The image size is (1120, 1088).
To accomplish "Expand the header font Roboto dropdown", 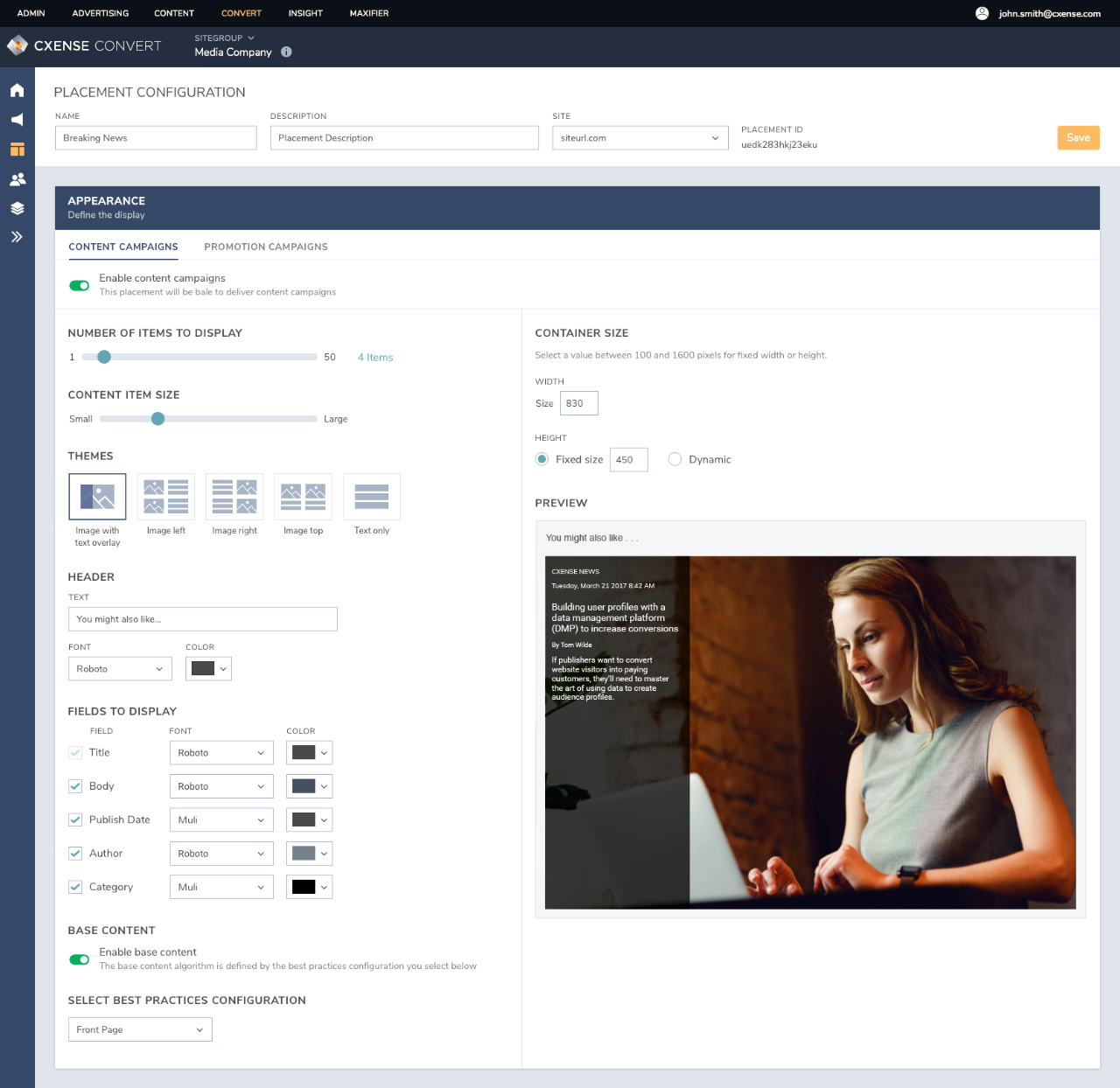I will coord(120,669).
